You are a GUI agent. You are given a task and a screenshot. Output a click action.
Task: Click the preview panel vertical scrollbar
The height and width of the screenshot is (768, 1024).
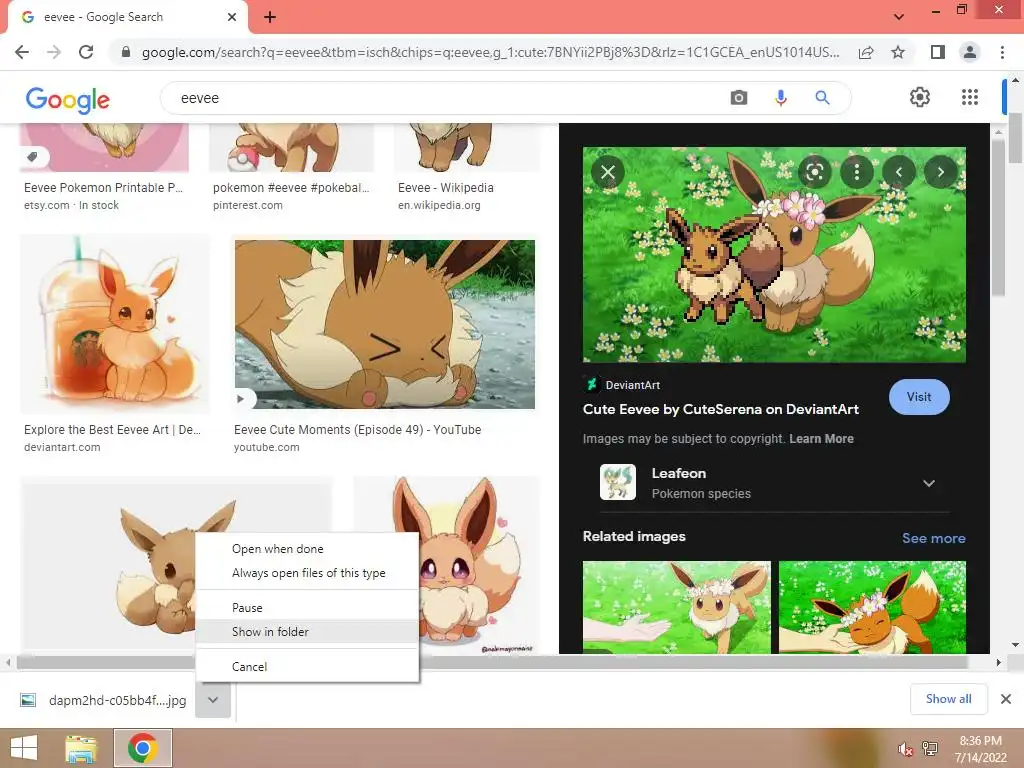click(x=997, y=217)
